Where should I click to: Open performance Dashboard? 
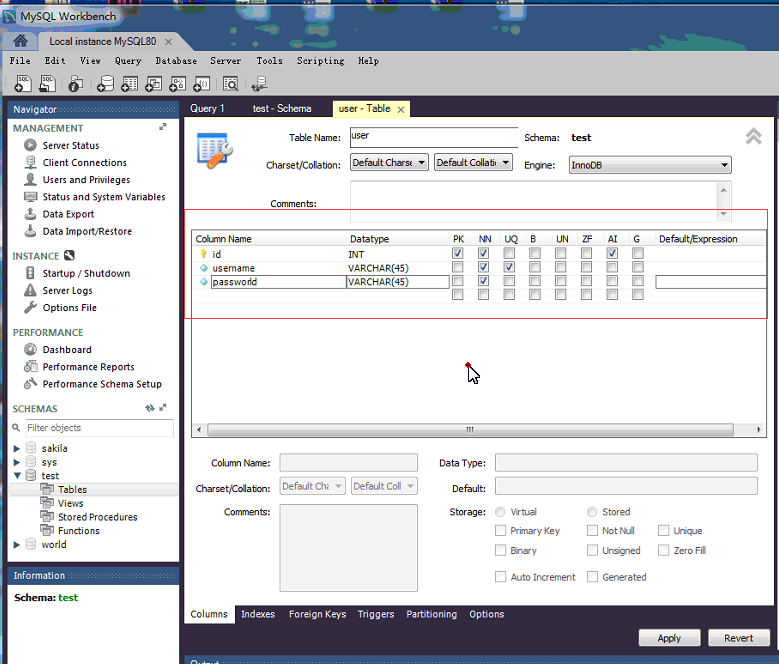(x=67, y=350)
